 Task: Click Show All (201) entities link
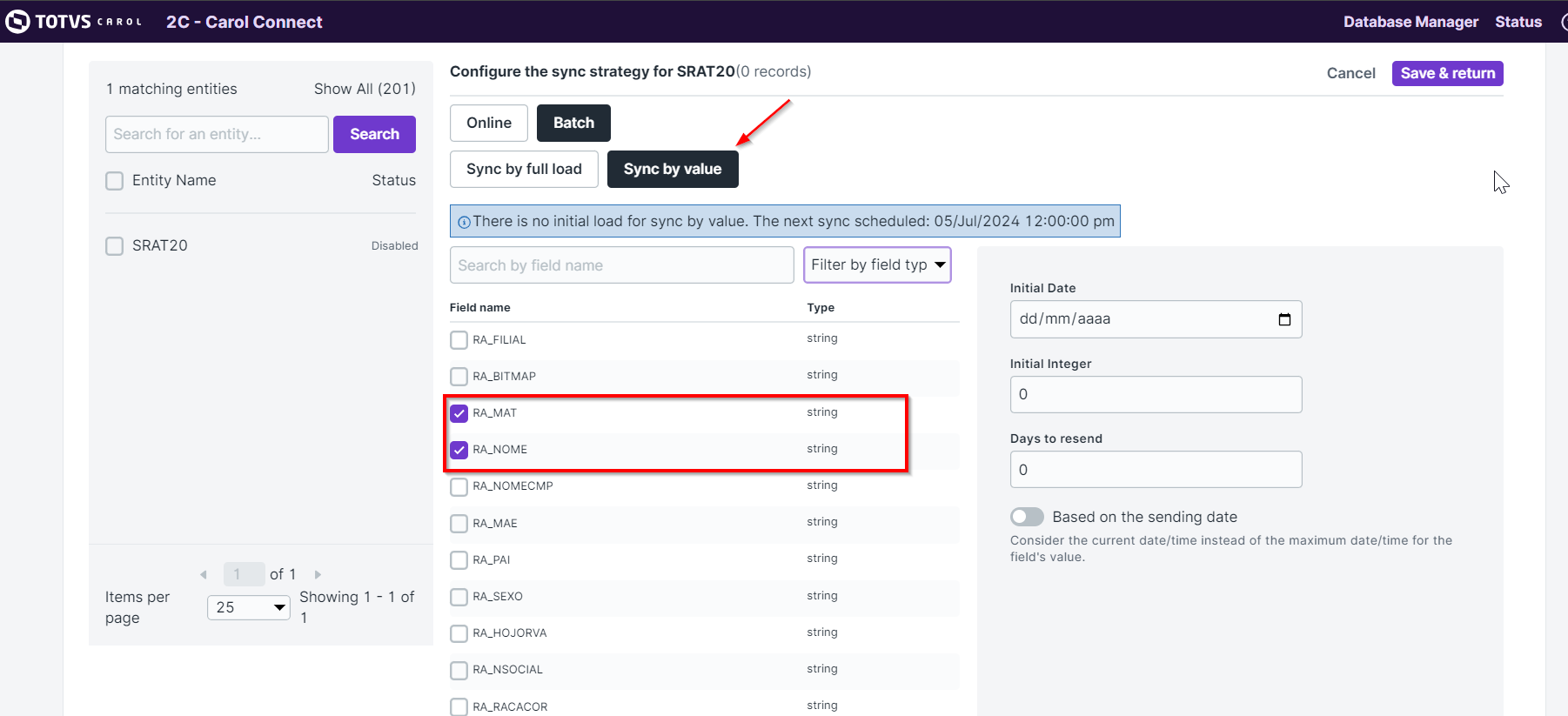pos(365,89)
